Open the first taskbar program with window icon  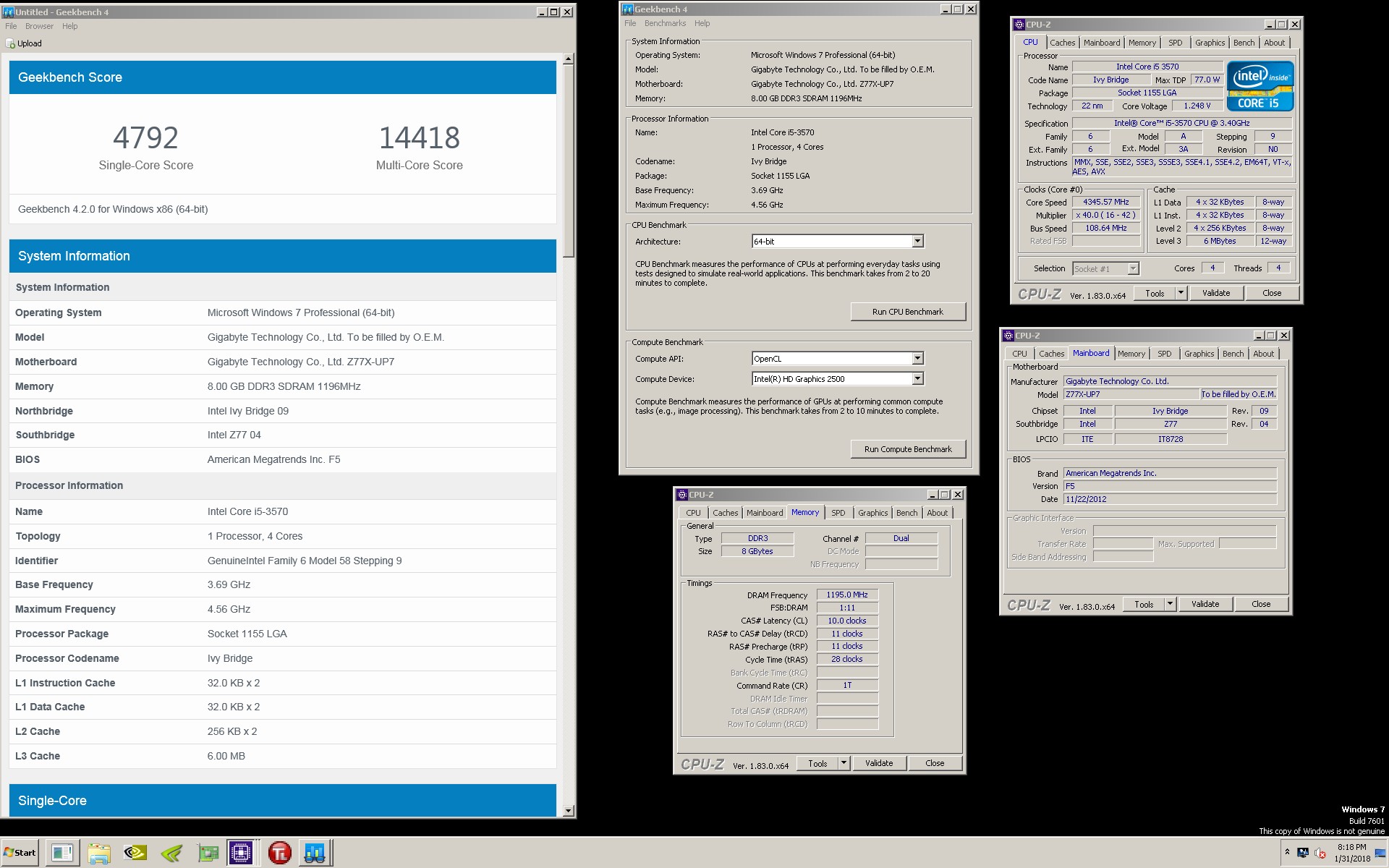62,853
